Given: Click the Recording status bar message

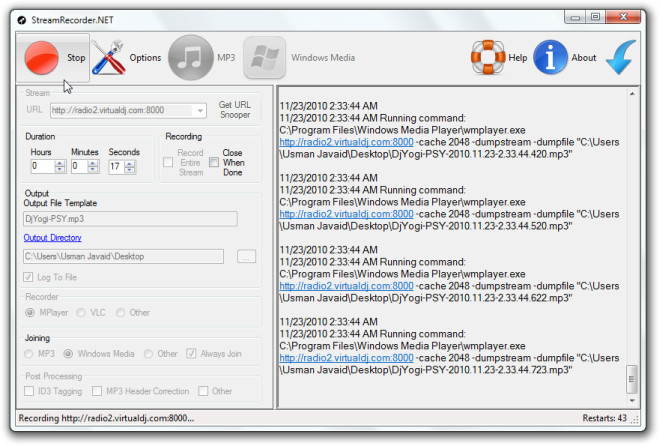Looking at the screenshot, I should 106,418.
